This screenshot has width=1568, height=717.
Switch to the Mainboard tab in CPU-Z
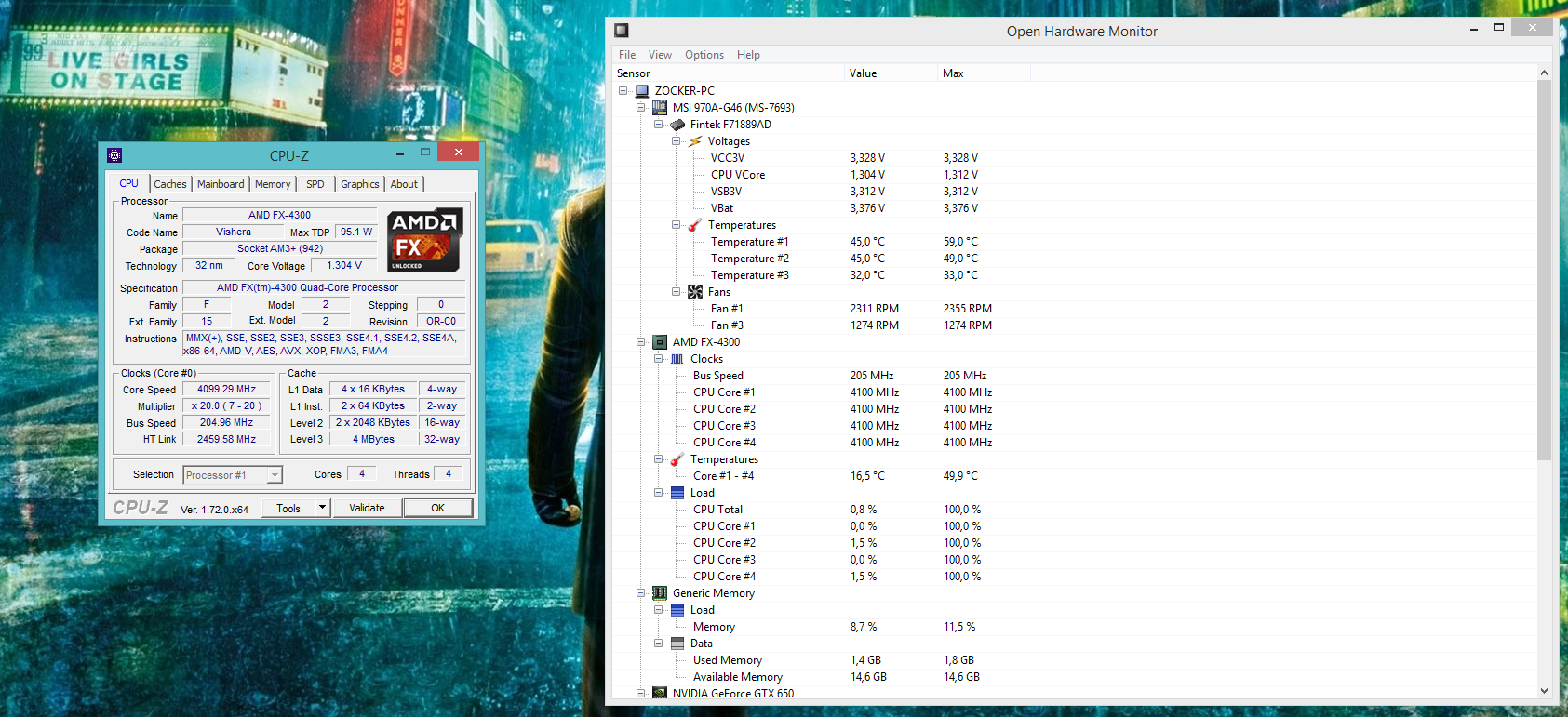[221, 184]
